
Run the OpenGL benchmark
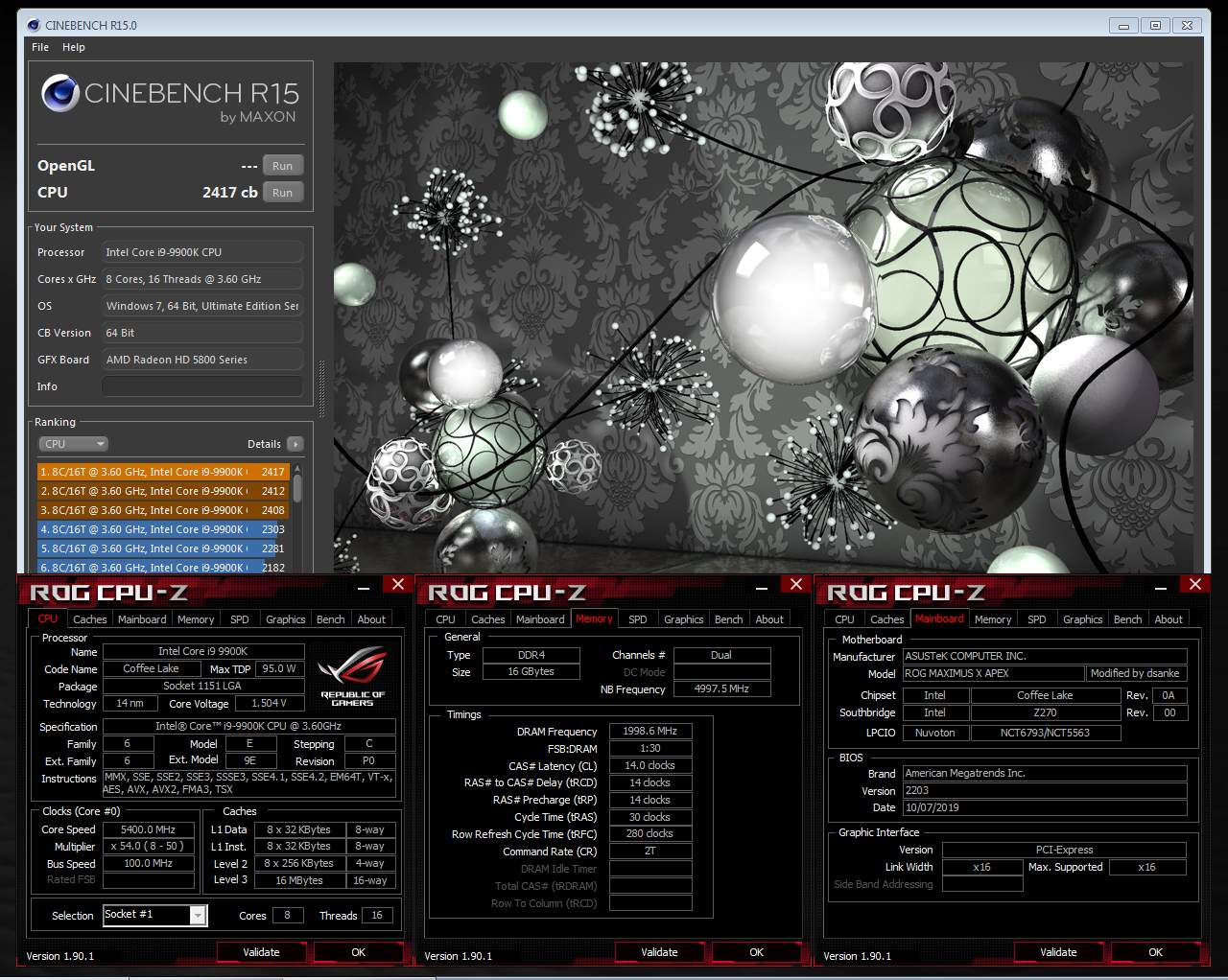coord(282,166)
